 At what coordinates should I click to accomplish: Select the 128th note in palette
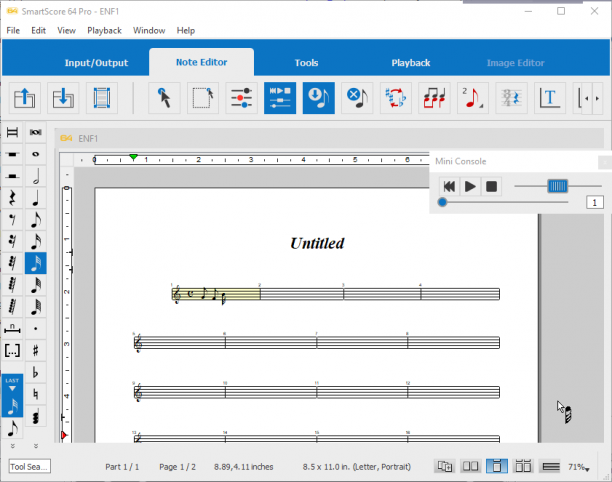[36, 307]
